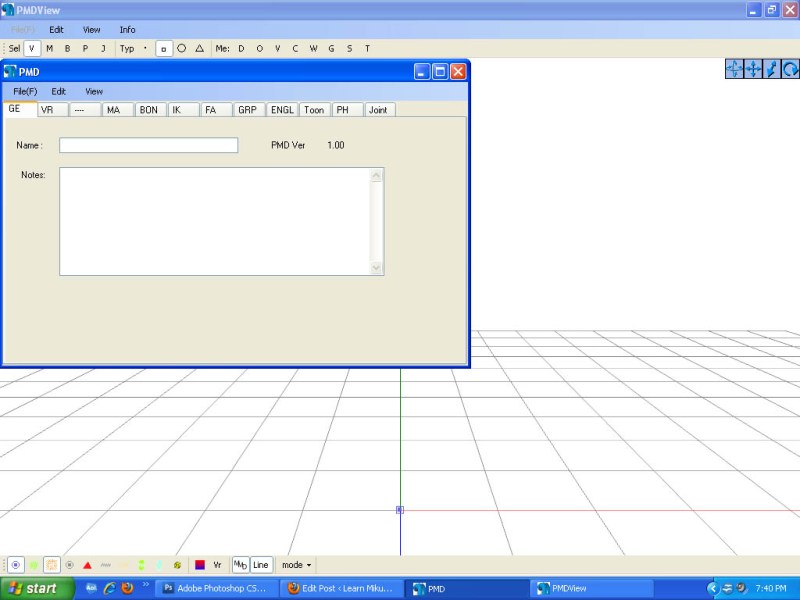Image resolution: width=800 pixels, height=600 pixels.
Task: Switch to the Toon tab
Action: (314, 110)
